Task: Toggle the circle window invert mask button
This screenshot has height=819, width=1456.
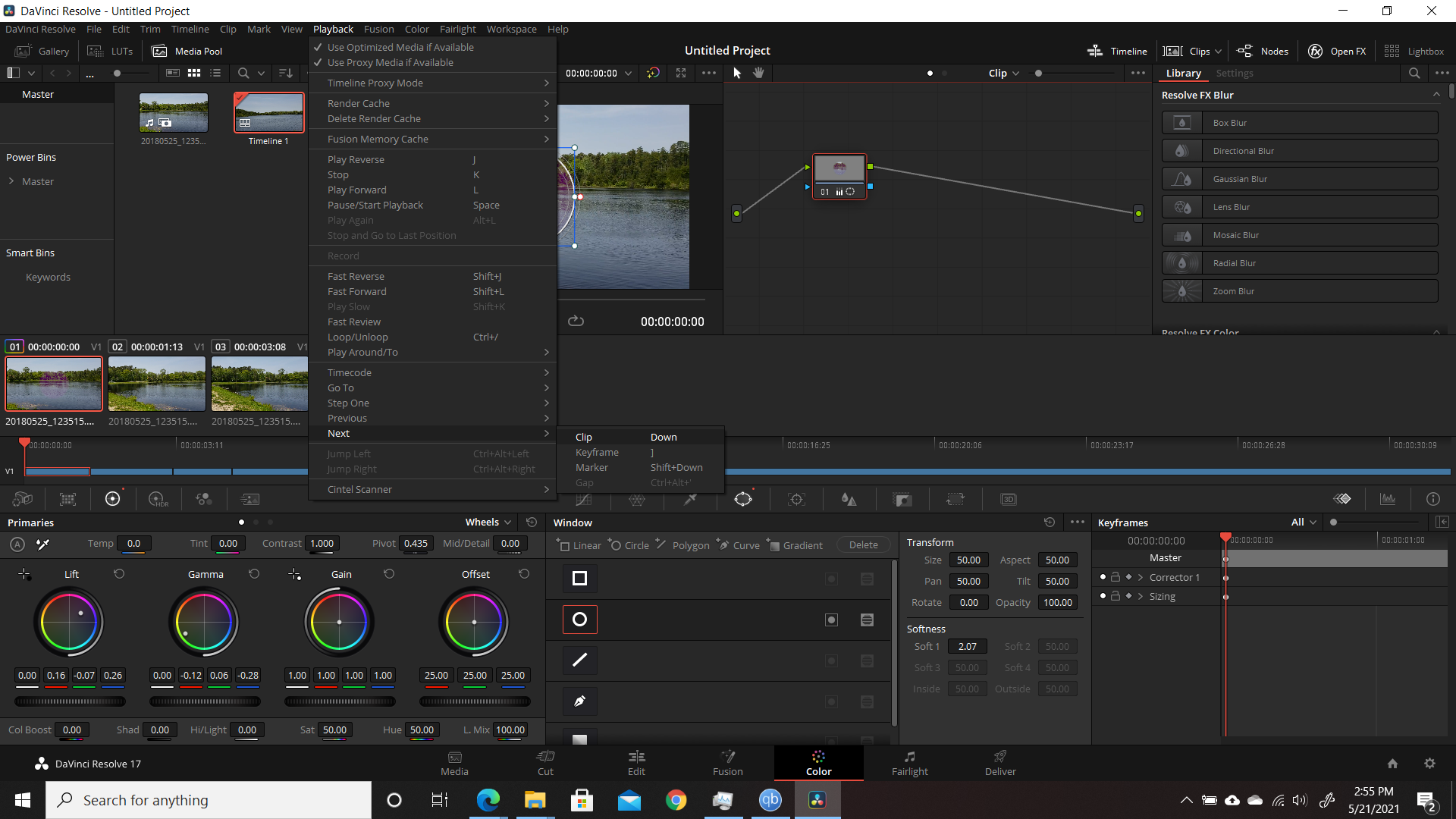Action: pyautogui.click(x=832, y=620)
